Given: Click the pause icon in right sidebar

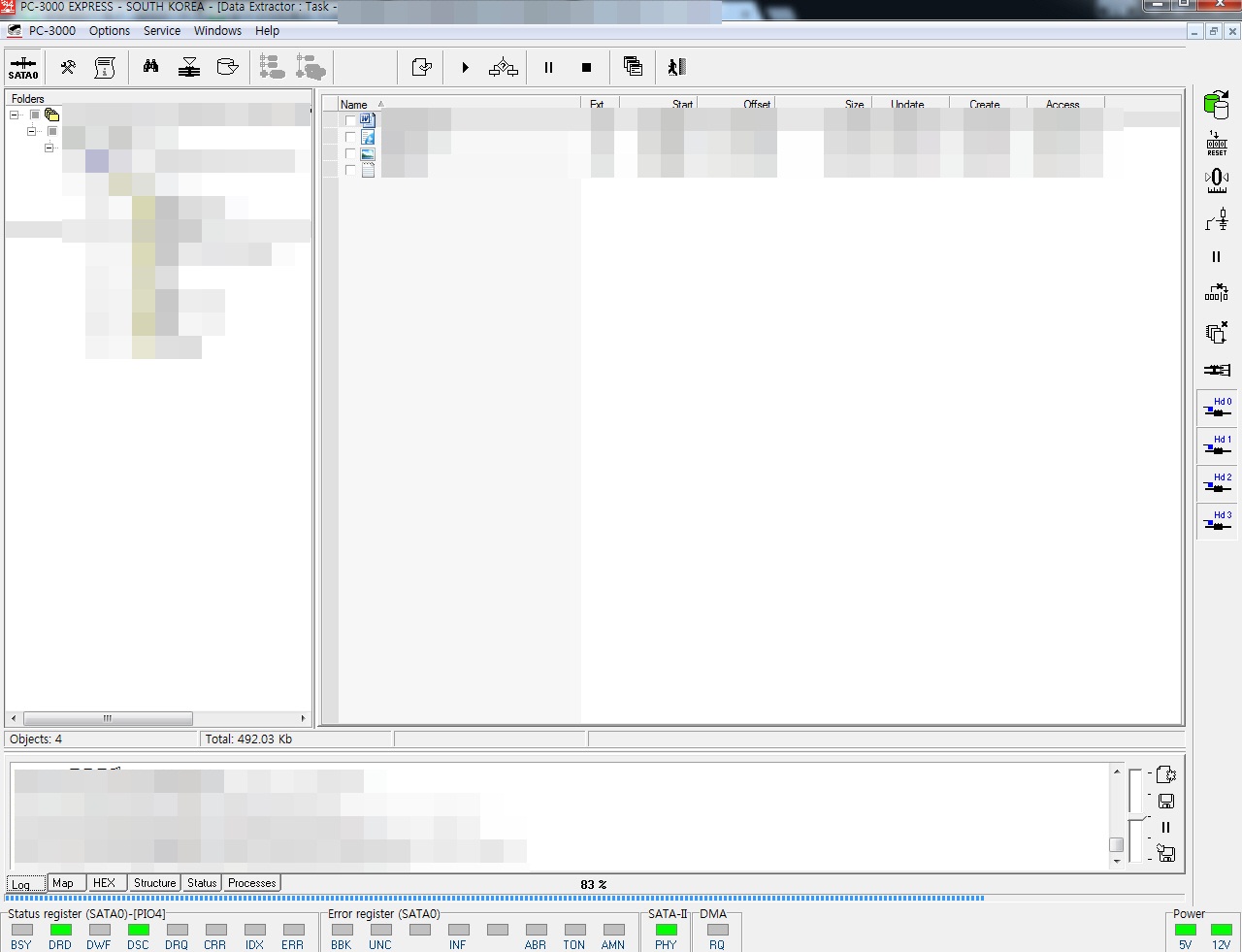Looking at the screenshot, I should pos(1217,257).
